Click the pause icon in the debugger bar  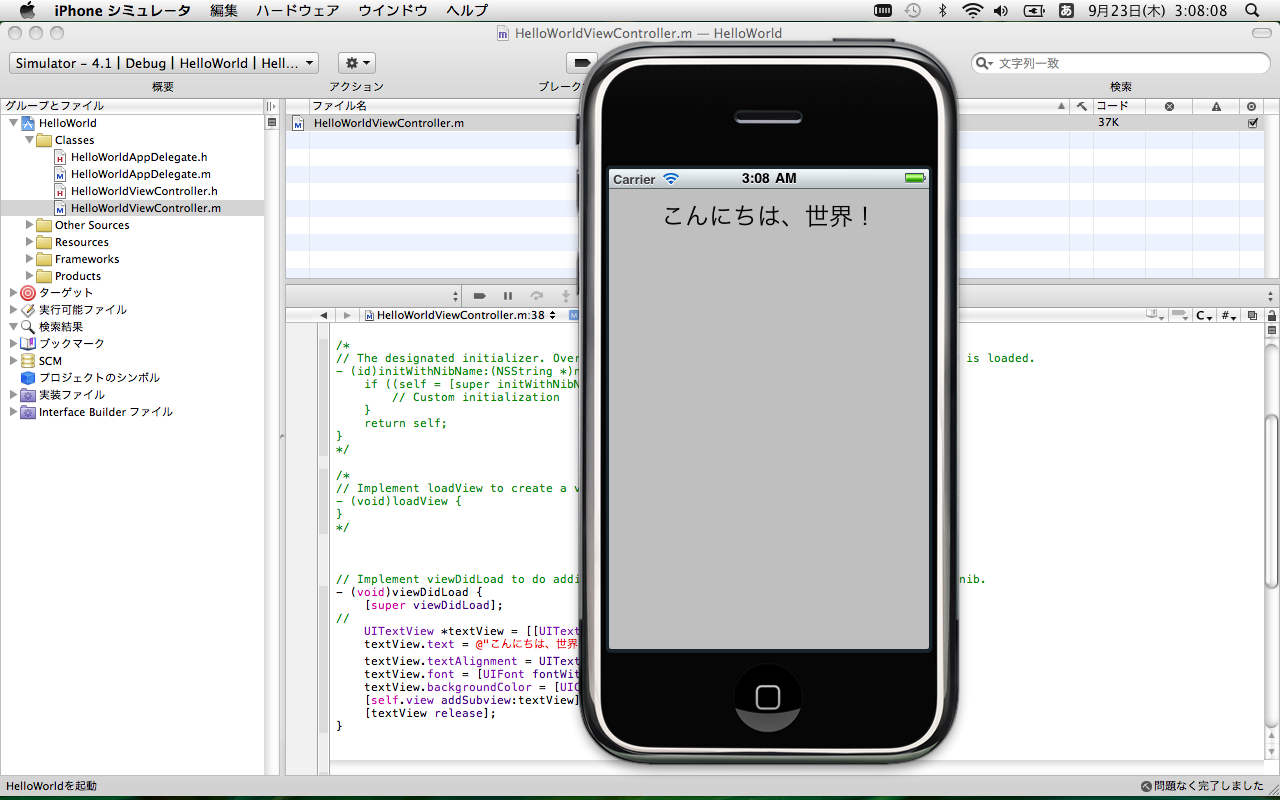508,296
